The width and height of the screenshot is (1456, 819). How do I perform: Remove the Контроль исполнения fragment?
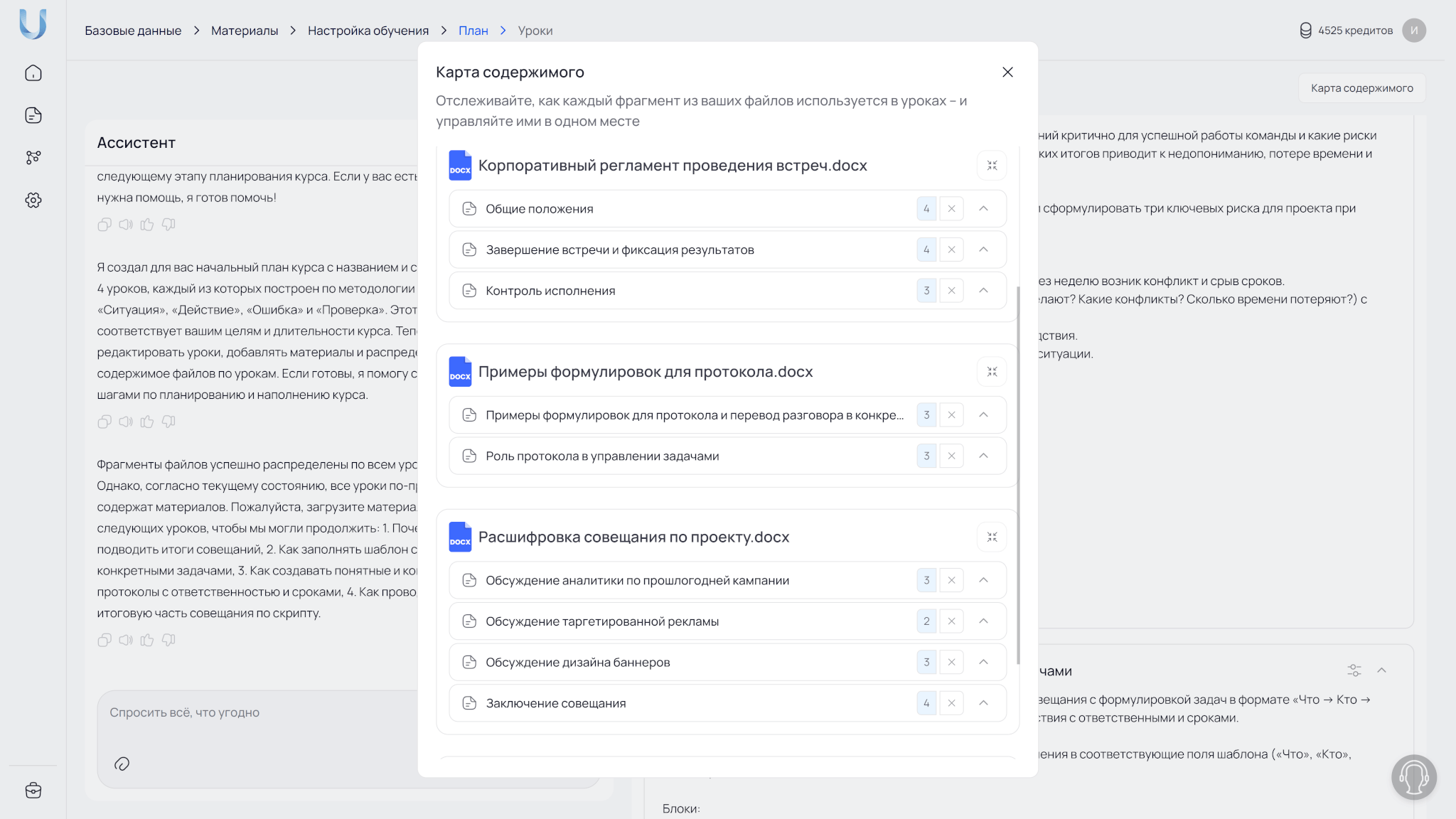951,291
